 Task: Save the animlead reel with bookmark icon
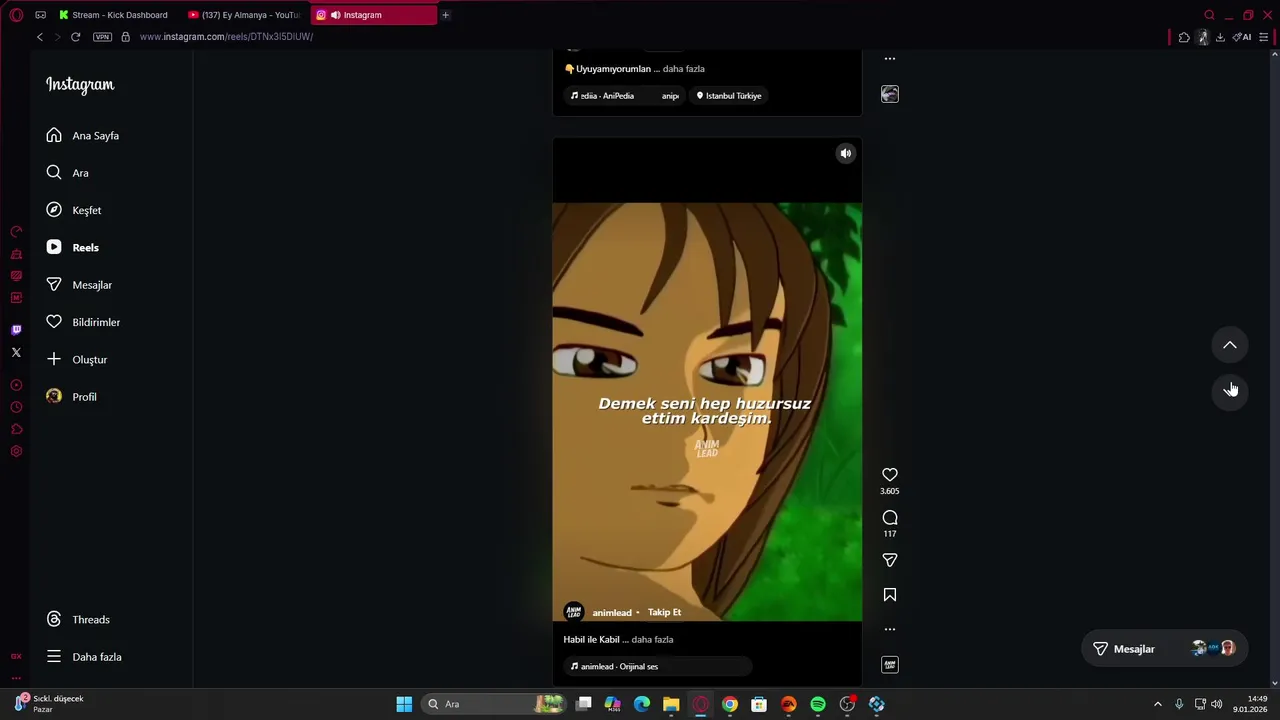pyautogui.click(x=890, y=595)
